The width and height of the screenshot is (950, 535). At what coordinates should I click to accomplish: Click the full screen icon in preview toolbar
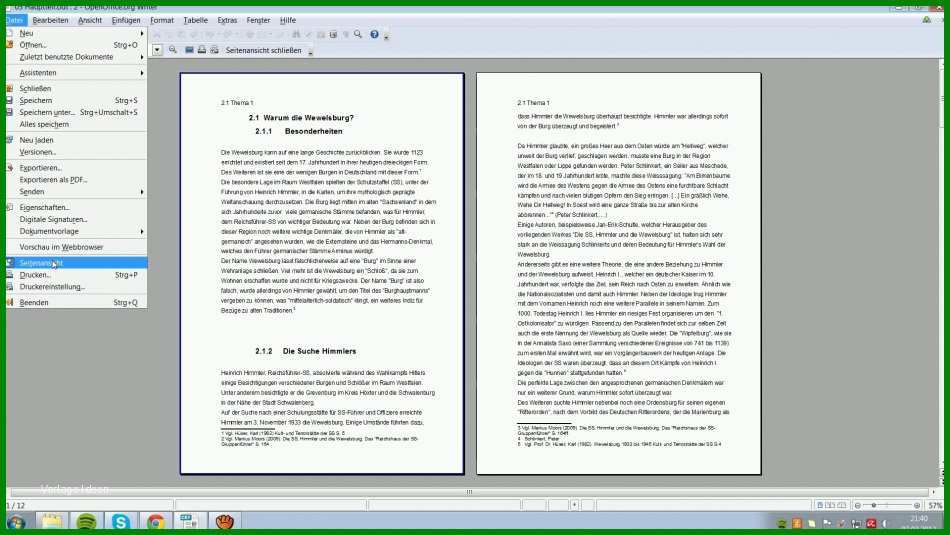pyautogui.click(x=189, y=50)
